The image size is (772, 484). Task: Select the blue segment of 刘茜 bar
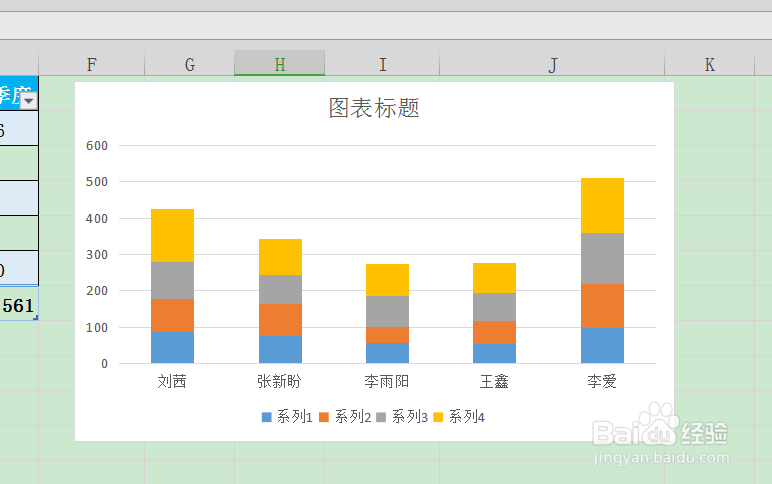coord(172,348)
